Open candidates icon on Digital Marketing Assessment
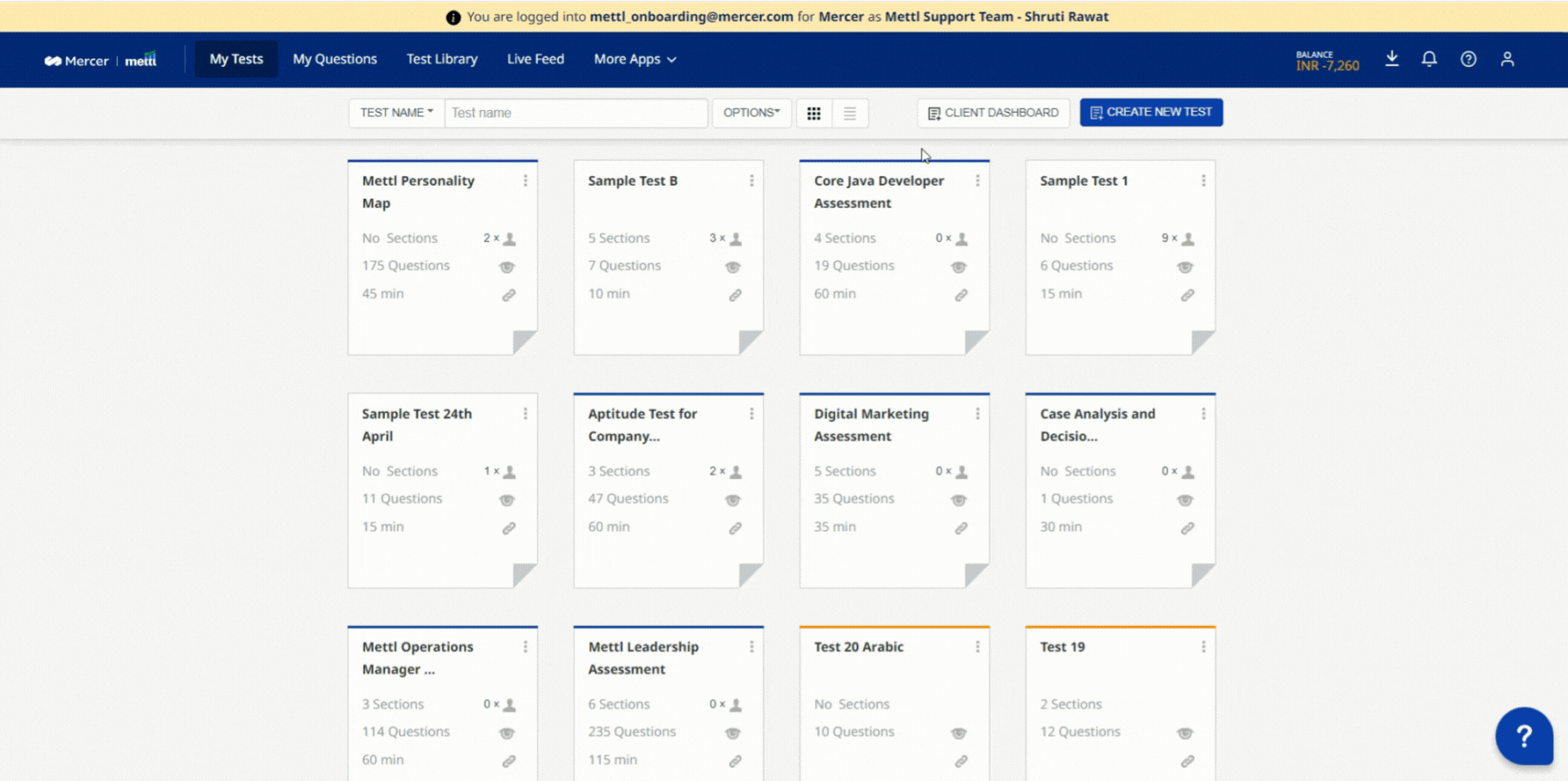The height and width of the screenshot is (781, 1568). click(961, 471)
